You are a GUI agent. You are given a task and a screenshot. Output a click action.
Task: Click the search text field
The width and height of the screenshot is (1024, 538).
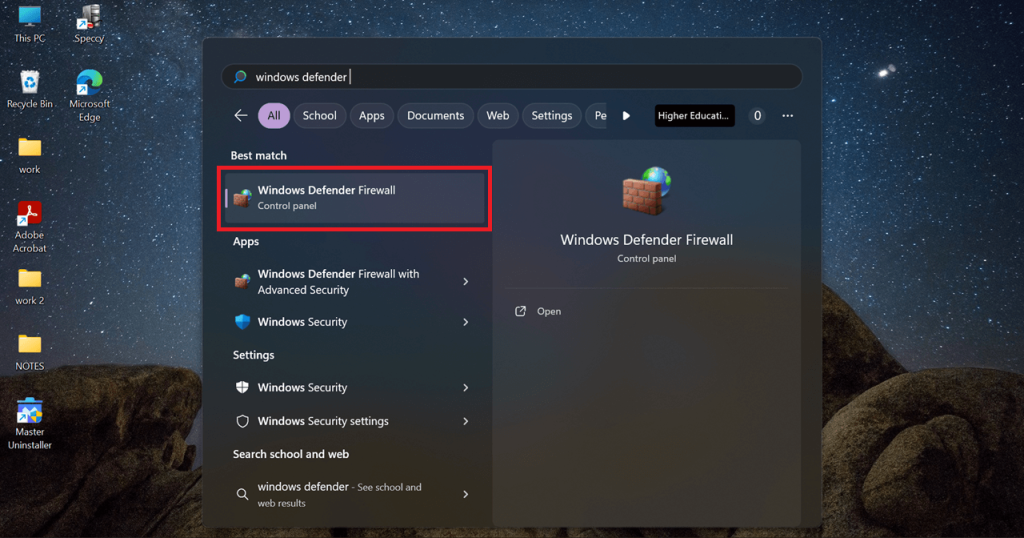(x=511, y=76)
